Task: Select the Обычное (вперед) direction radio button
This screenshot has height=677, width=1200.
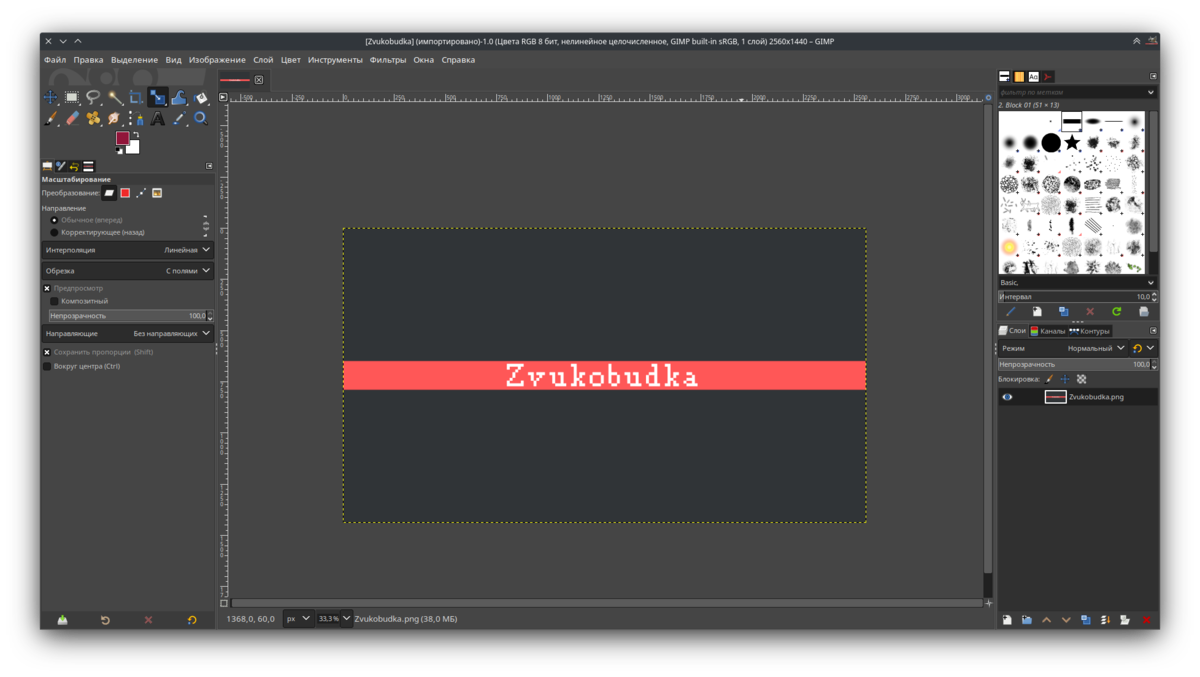Action: 54,220
